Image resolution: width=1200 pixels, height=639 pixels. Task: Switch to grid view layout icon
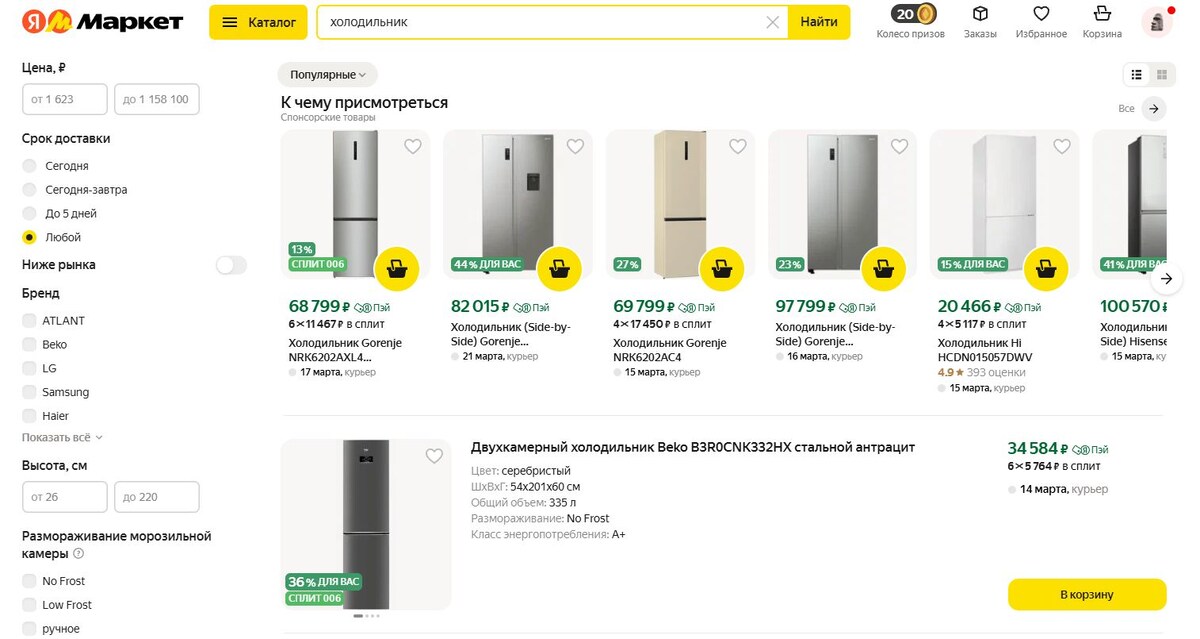[1162, 74]
